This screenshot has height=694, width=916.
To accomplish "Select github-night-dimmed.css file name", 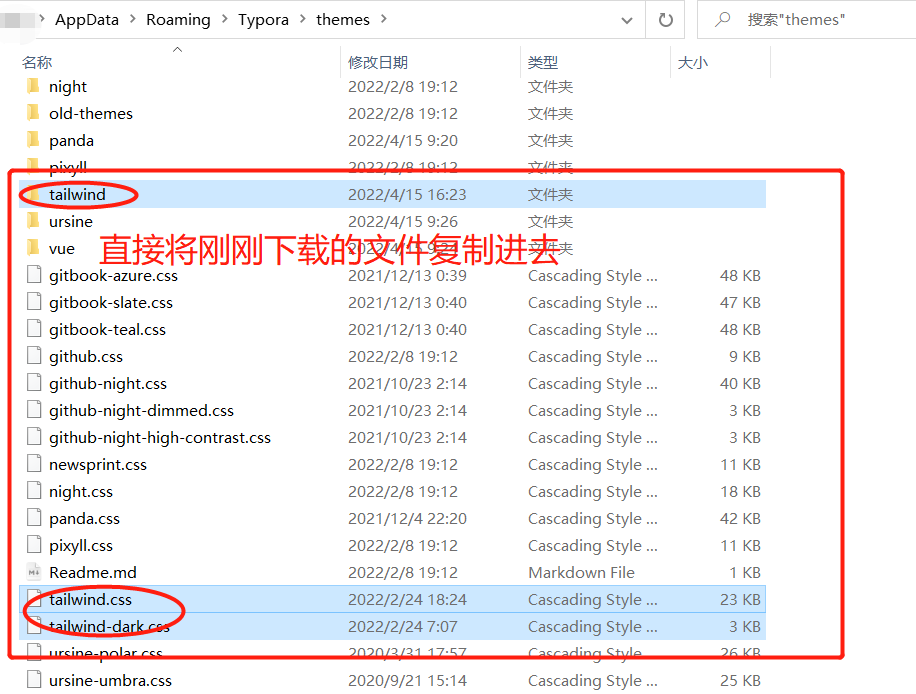I will pyautogui.click(x=141, y=411).
